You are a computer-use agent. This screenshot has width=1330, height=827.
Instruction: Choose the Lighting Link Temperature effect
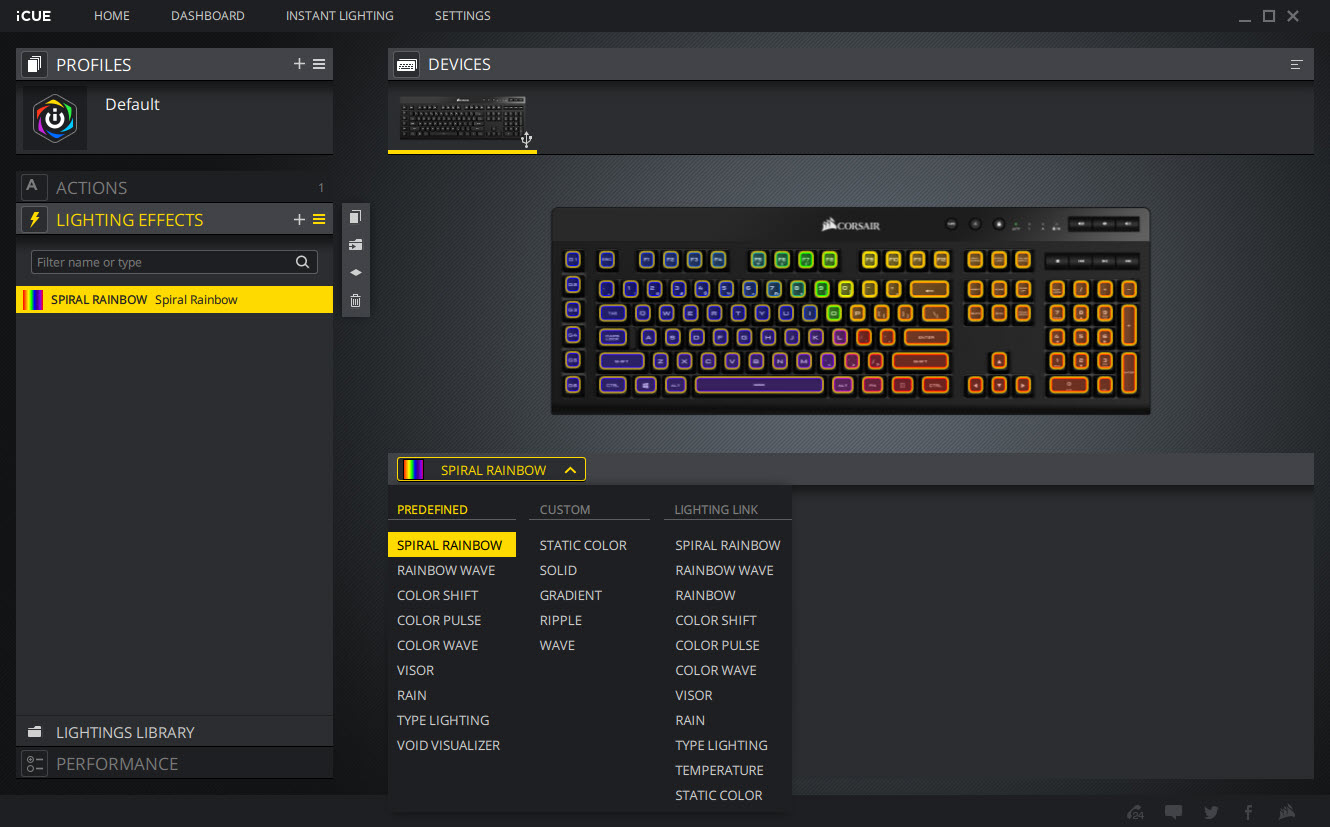[x=719, y=770]
